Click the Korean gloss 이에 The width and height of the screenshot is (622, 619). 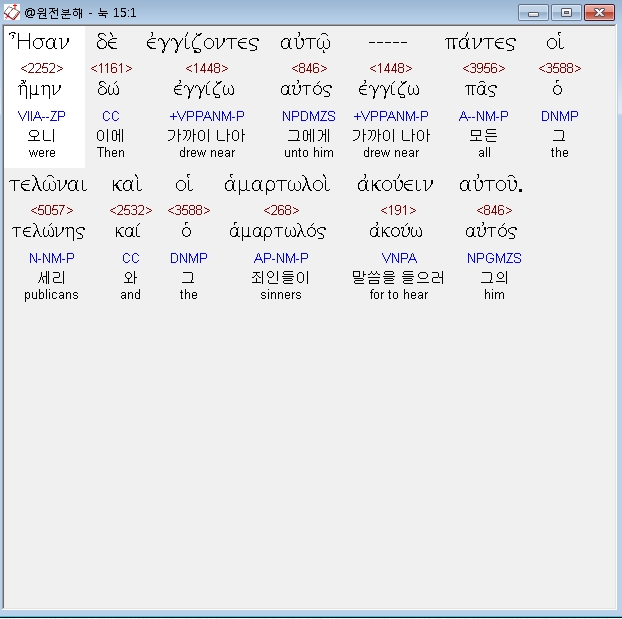(x=110, y=136)
